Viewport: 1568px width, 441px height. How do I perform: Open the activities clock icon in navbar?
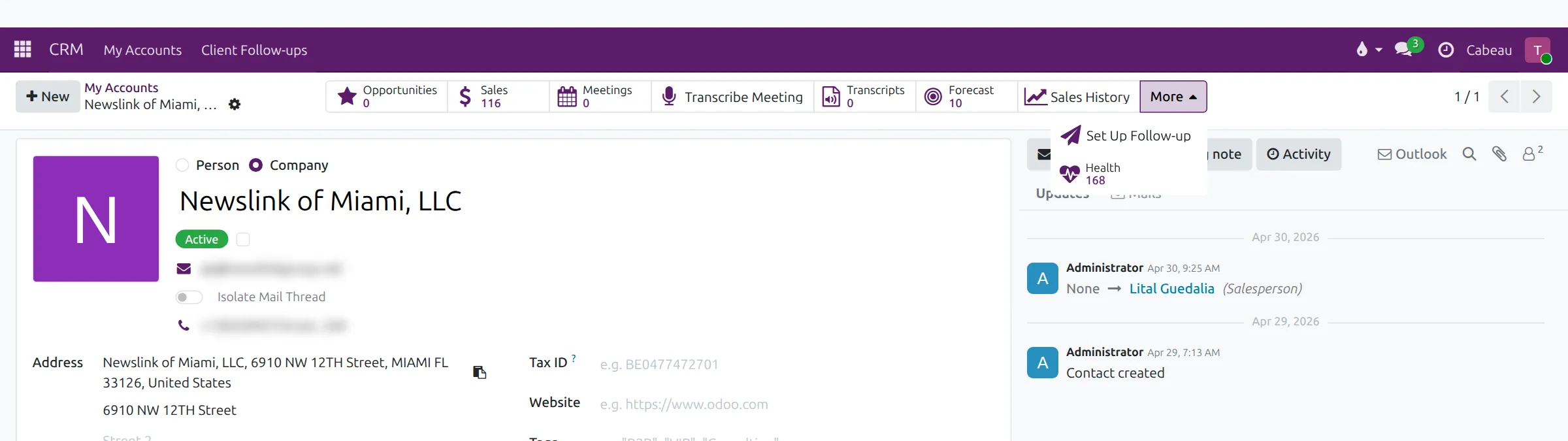1446,50
